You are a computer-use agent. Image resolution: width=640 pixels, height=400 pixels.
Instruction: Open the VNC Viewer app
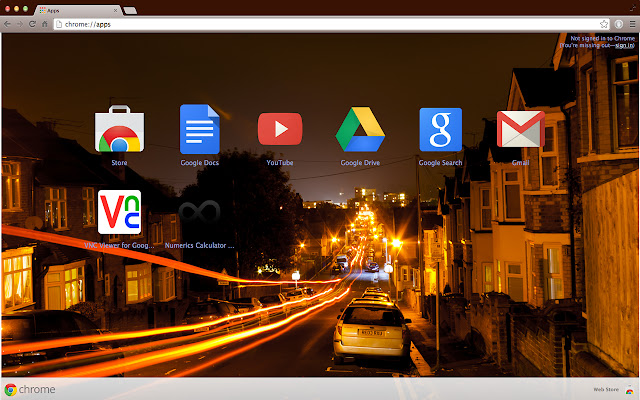click(x=120, y=212)
